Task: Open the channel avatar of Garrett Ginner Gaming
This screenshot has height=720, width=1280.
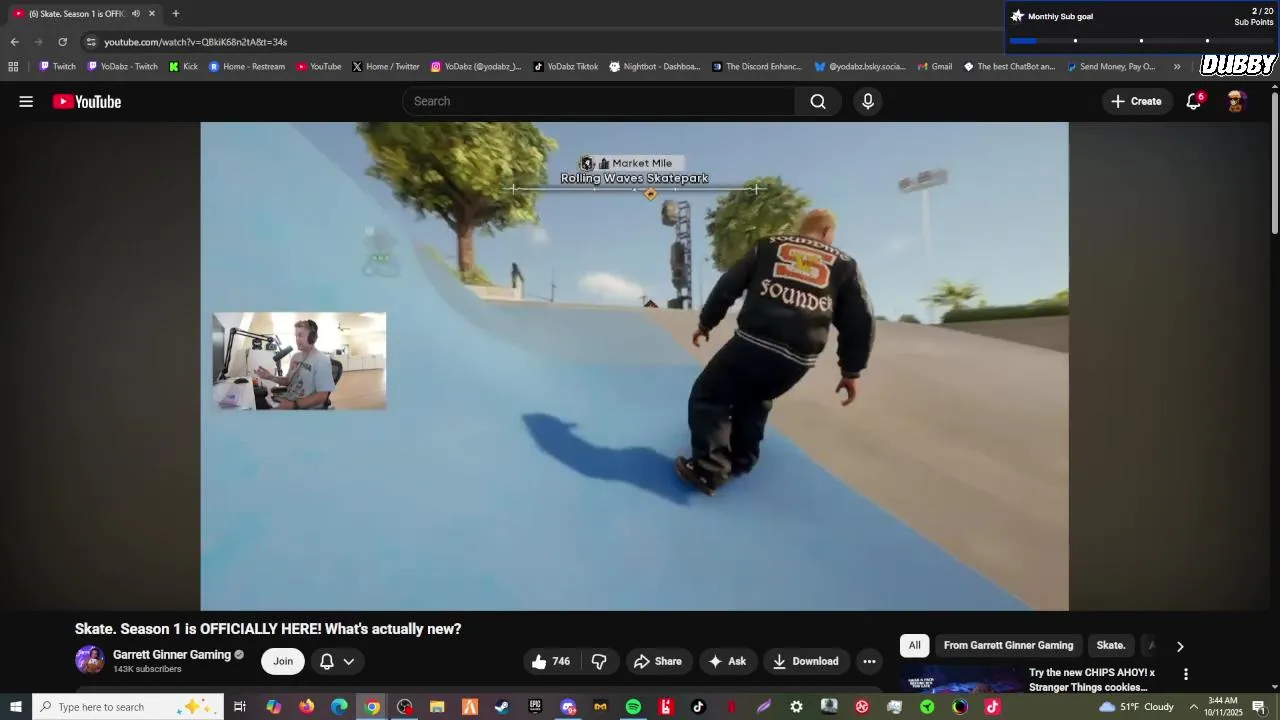Action: pyautogui.click(x=90, y=660)
